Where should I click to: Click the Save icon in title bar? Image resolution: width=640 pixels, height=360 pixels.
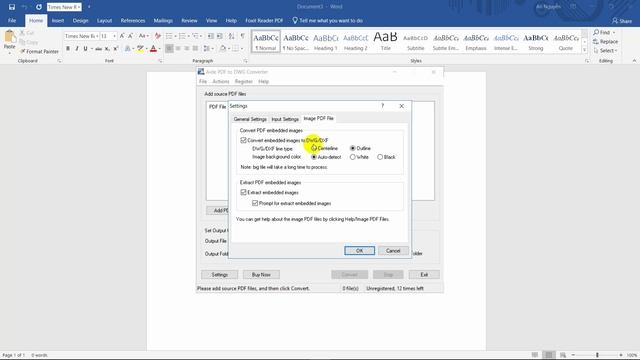pos(12,7)
